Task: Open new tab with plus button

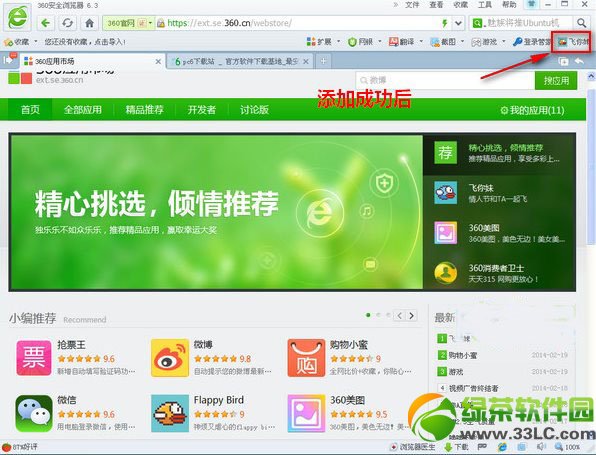Action: [x=323, y=61]
